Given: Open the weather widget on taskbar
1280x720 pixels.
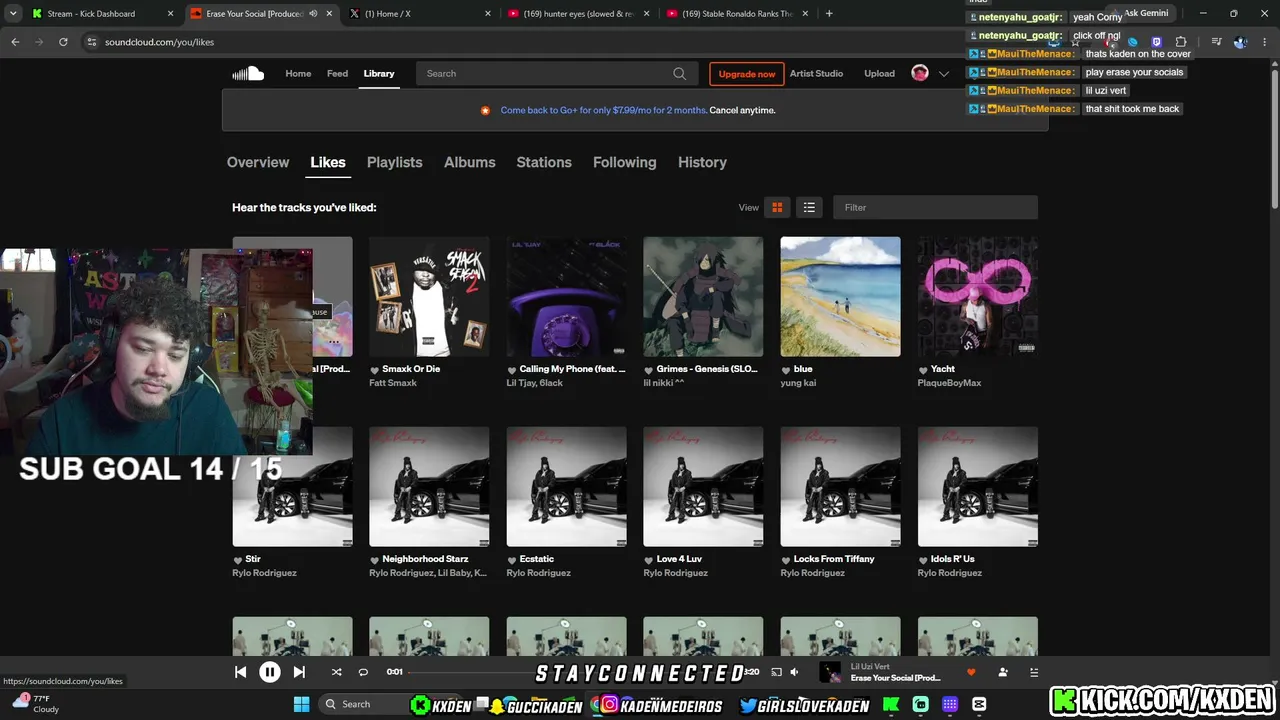Looking at the screenshot, I should click(36, 704).
